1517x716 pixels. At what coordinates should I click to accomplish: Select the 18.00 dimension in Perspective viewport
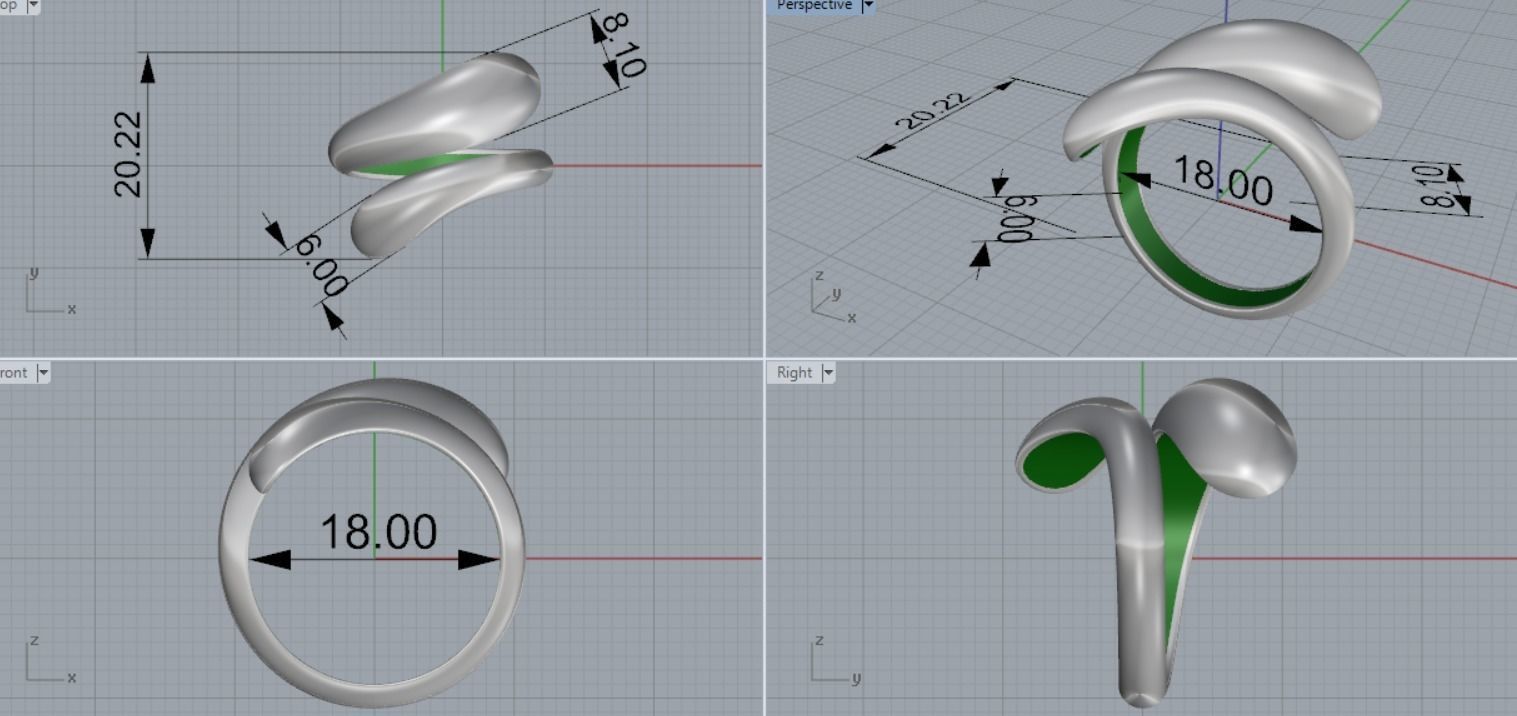[1222, 179]
